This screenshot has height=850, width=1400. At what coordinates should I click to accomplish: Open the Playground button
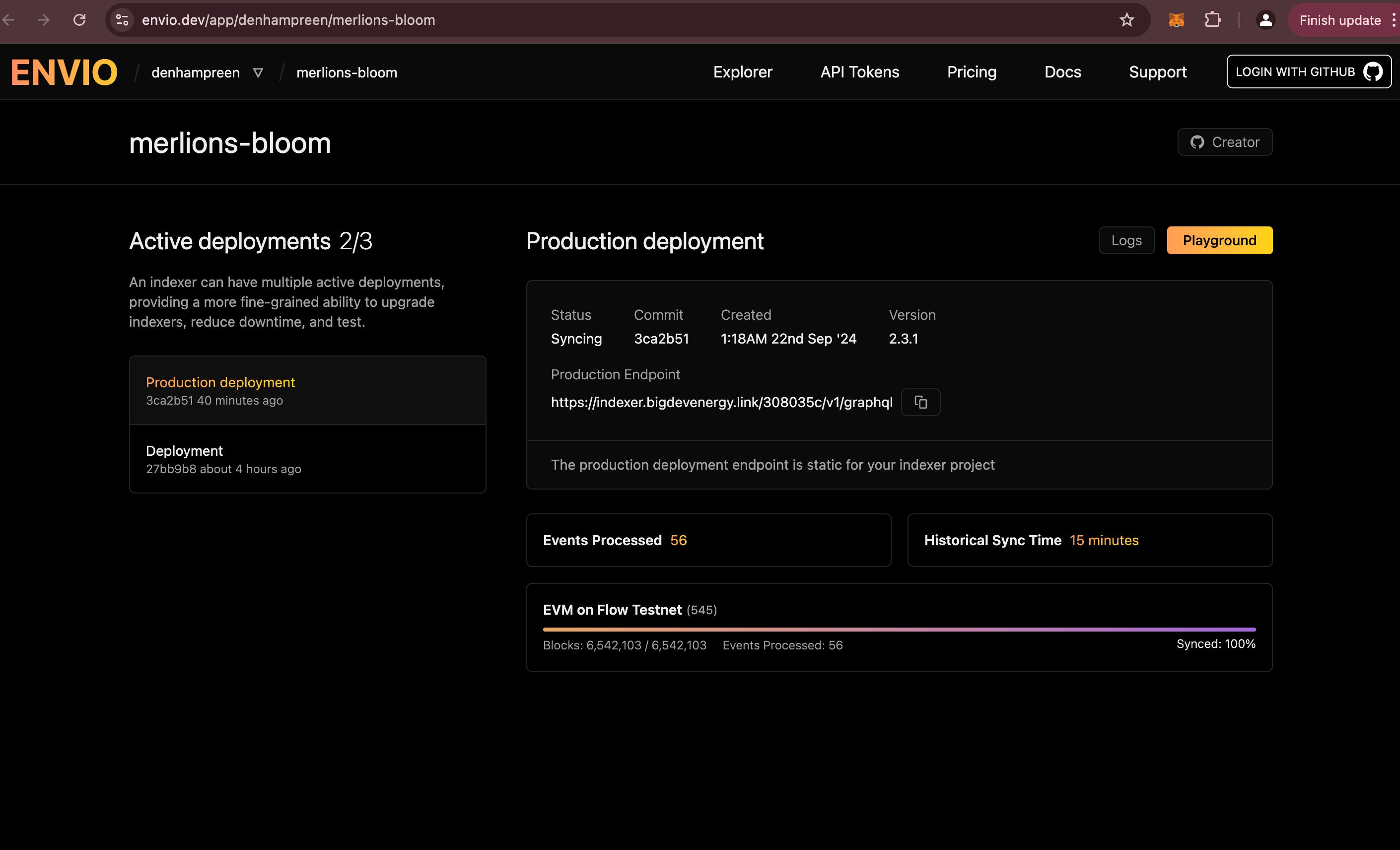(x=1219, y=240)
